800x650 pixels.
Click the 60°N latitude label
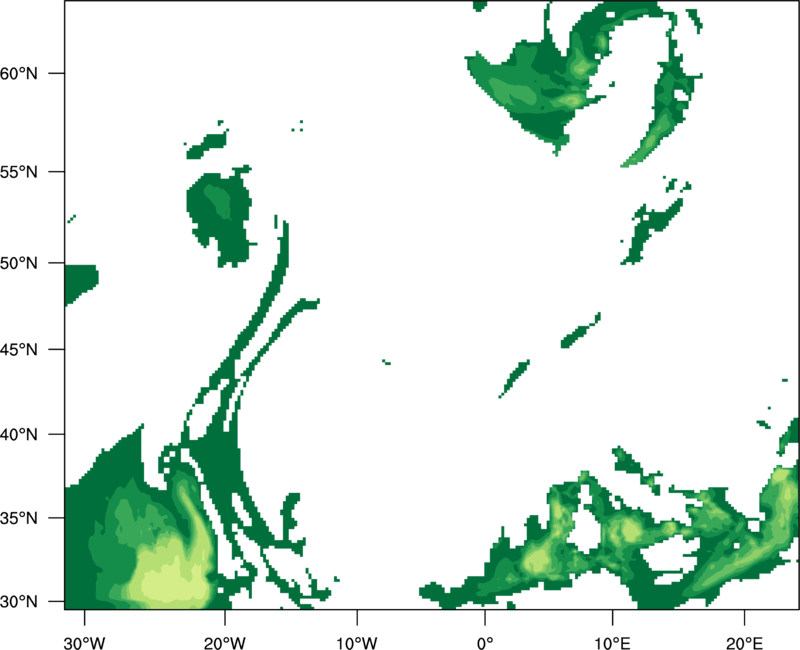[x=19, y=73]
